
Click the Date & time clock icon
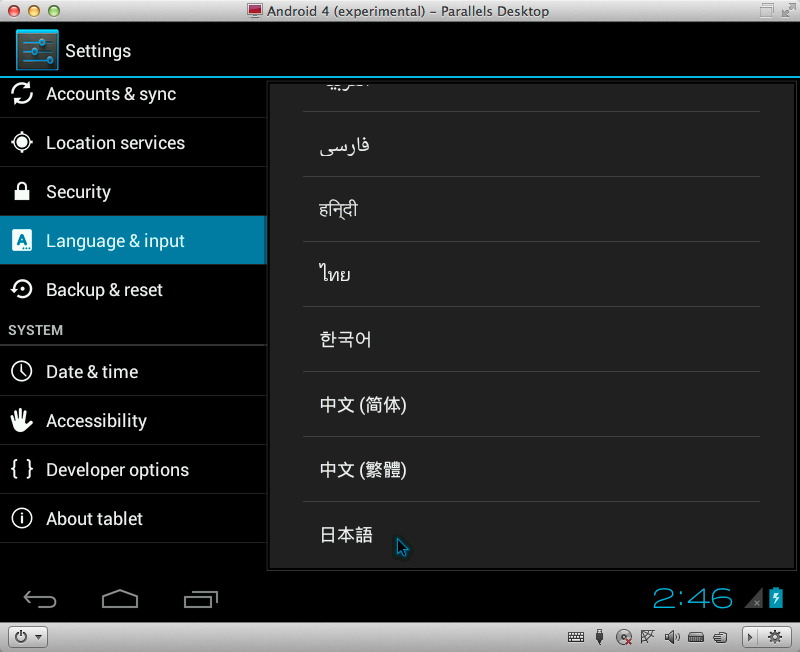(22, 371)
